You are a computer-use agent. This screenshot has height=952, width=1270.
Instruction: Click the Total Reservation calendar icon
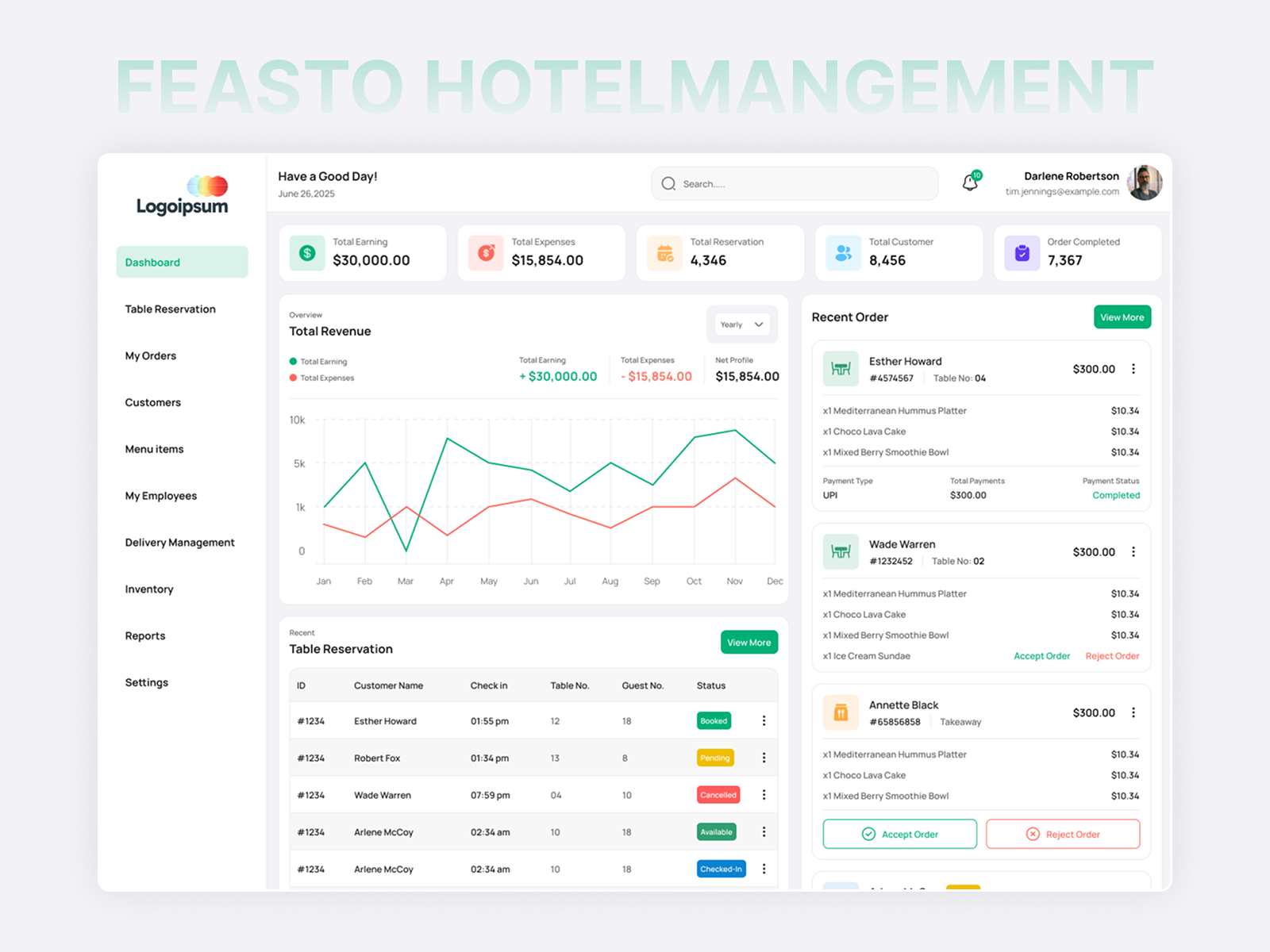[x=664, y=252]
